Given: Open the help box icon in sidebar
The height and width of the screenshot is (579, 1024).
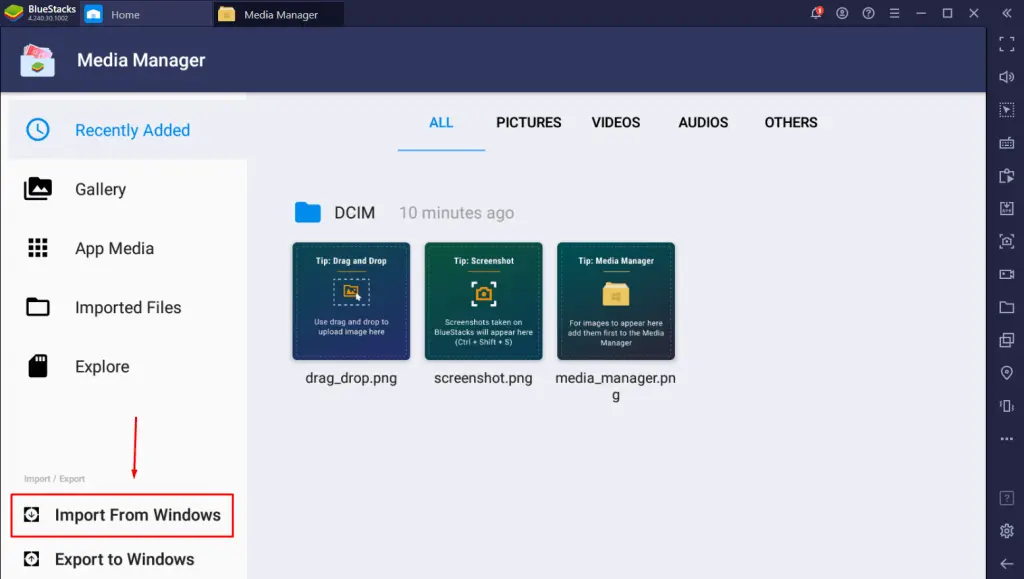Looking at the screenshot, I should tap(1006, 498).
